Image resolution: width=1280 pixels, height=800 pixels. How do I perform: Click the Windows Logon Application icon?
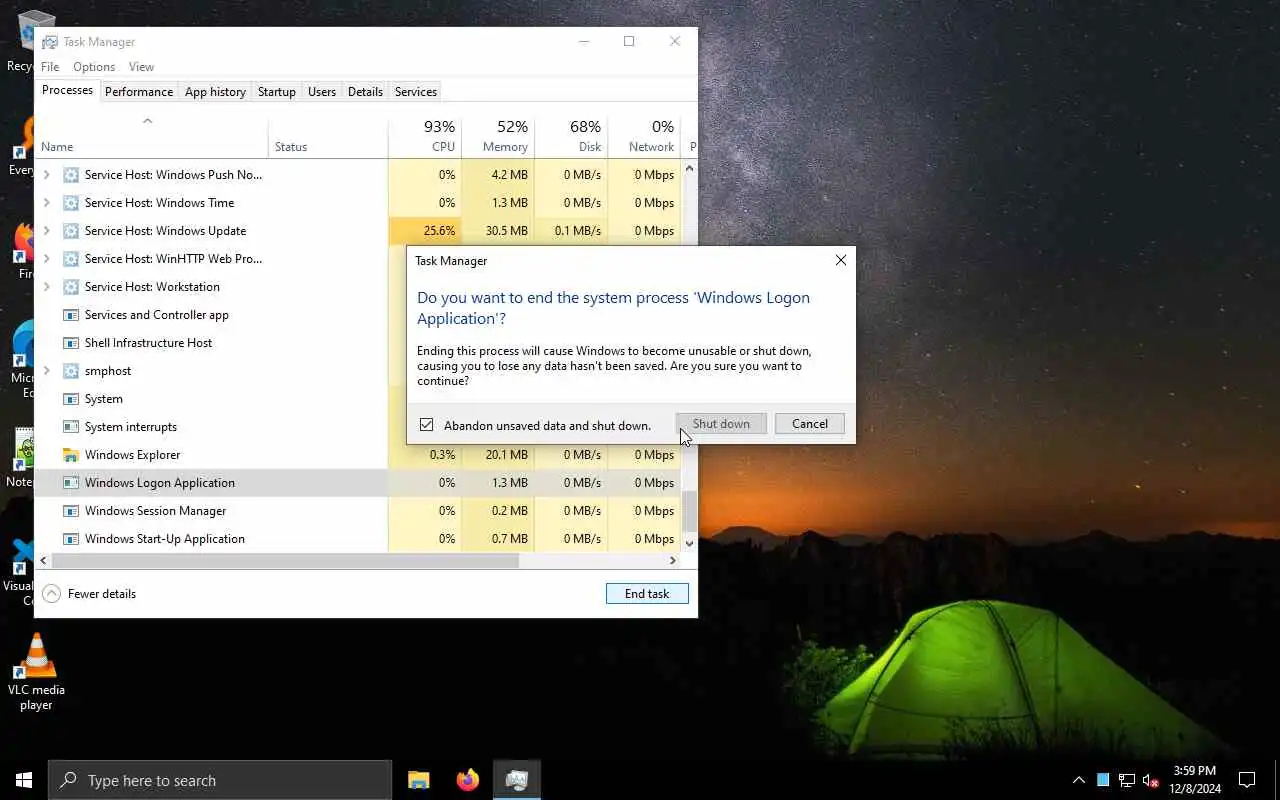pyautogui.click(x=71, y=483)
